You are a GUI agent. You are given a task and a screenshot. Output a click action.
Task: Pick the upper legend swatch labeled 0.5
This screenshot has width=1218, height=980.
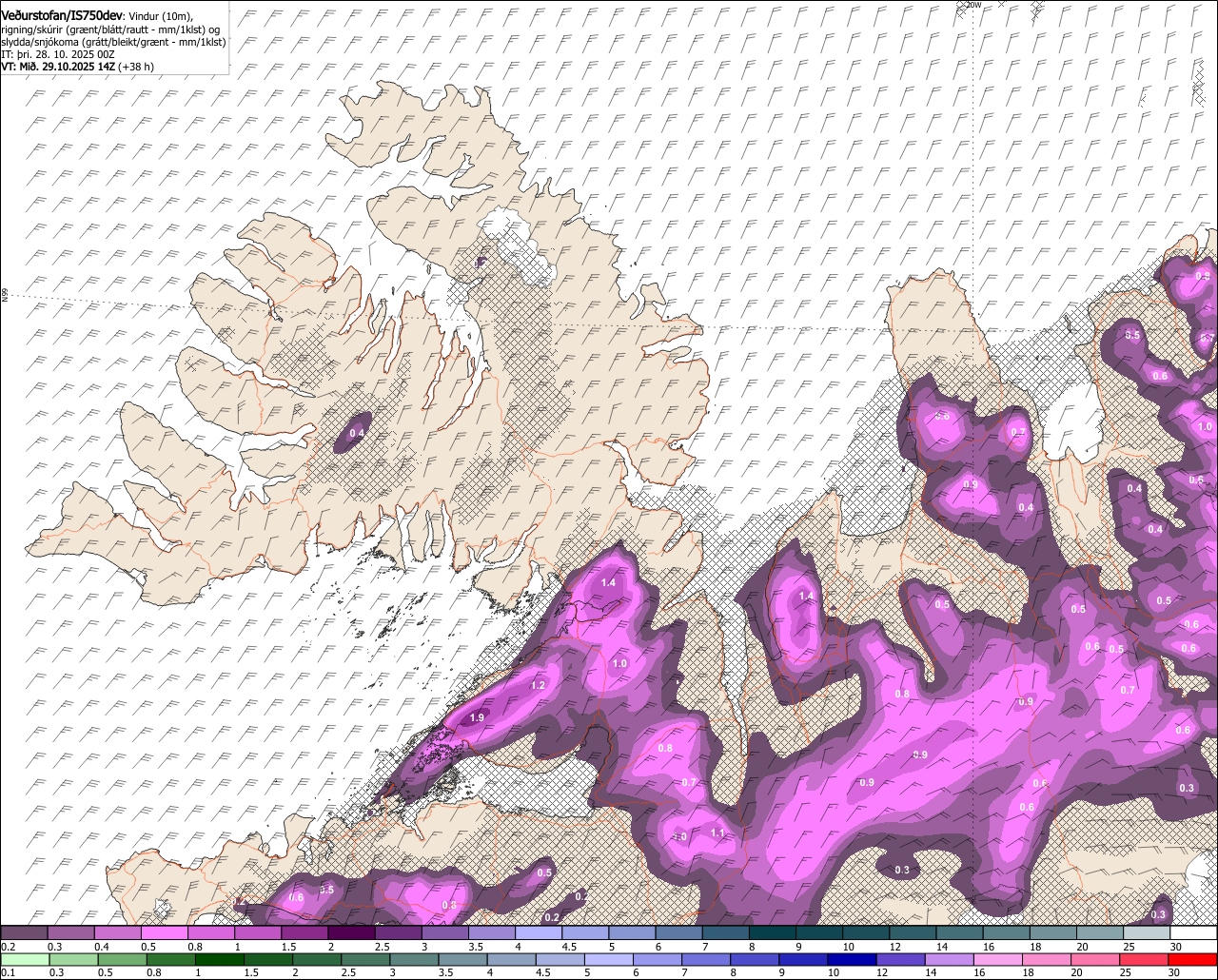tap(164, 932)
